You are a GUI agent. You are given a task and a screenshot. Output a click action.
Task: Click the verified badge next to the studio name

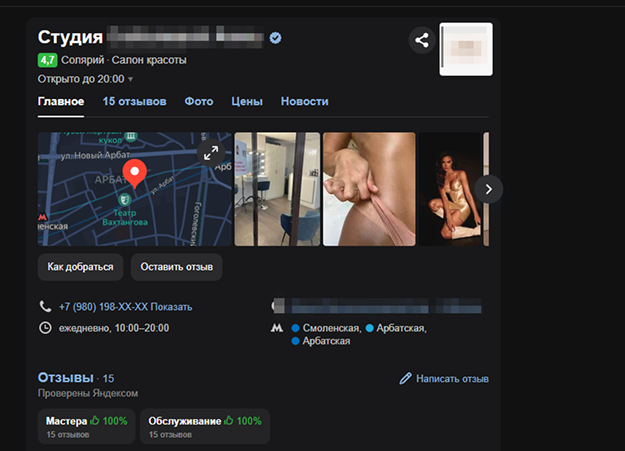(275, 38)
